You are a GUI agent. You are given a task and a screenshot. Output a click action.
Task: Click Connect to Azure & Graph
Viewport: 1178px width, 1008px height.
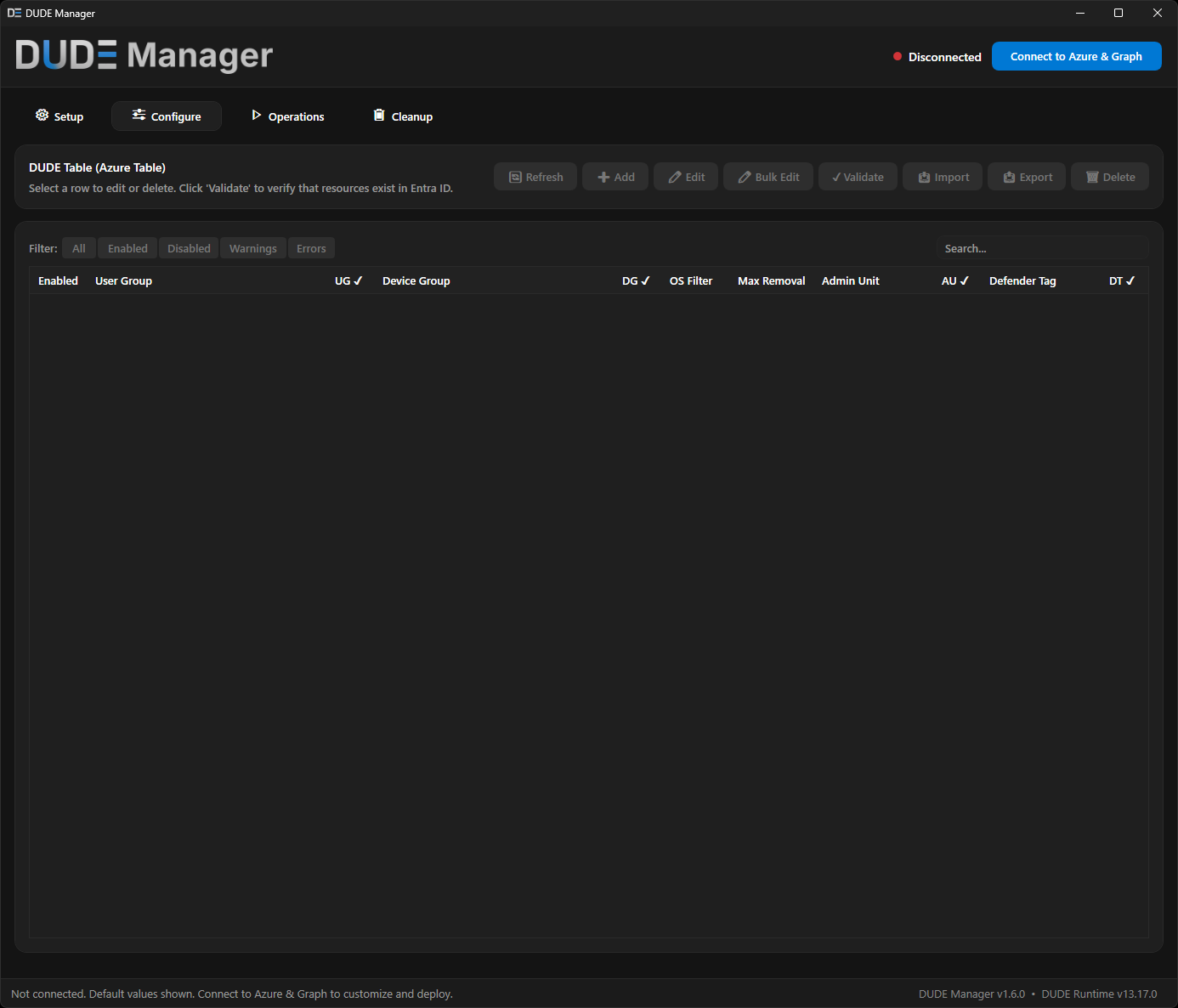click(x=1077, y=56)
